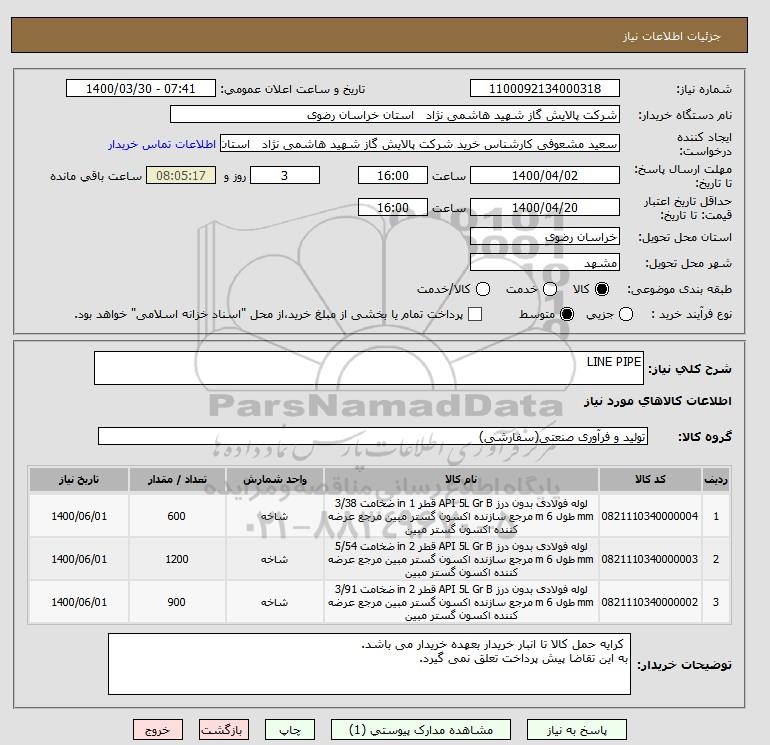
Task: Click the شاخه unit in row 2
Action: 275,559
